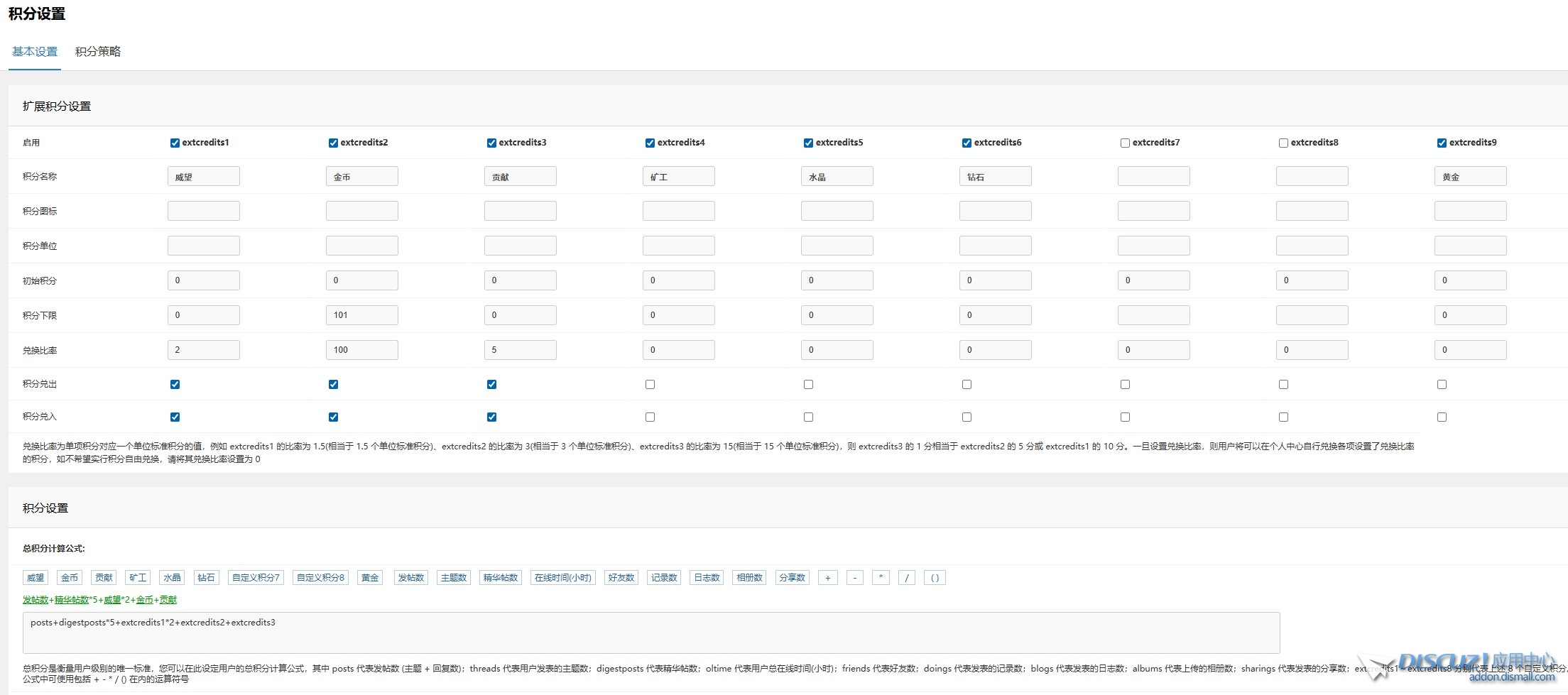
Task: Edit the 积分名称 field containing 黄金
Action: [x=1471, y=176]
